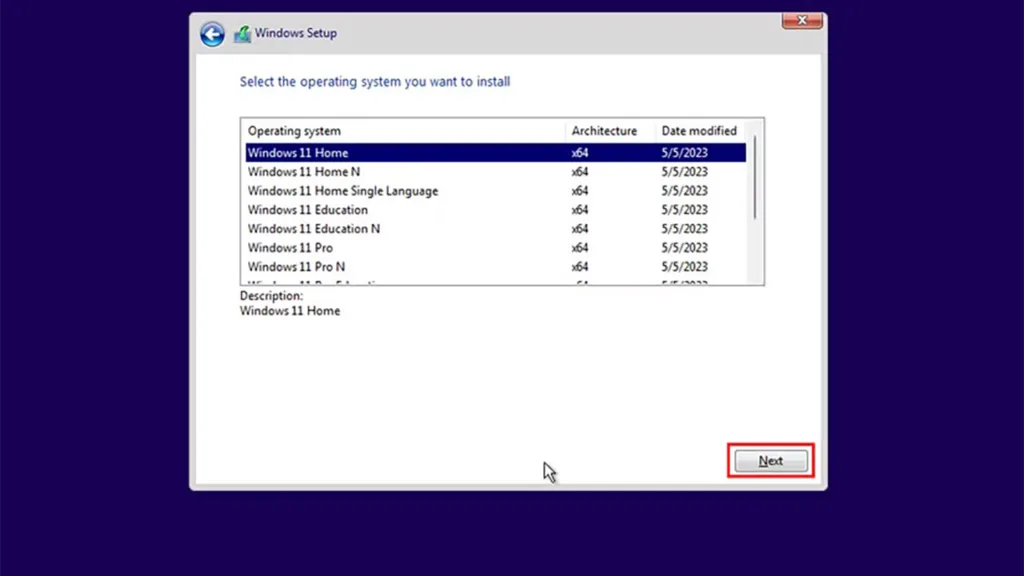Click 5/5/2023 date in Windows 11 Education row
1024x576 pixels.
pos(684,210)
